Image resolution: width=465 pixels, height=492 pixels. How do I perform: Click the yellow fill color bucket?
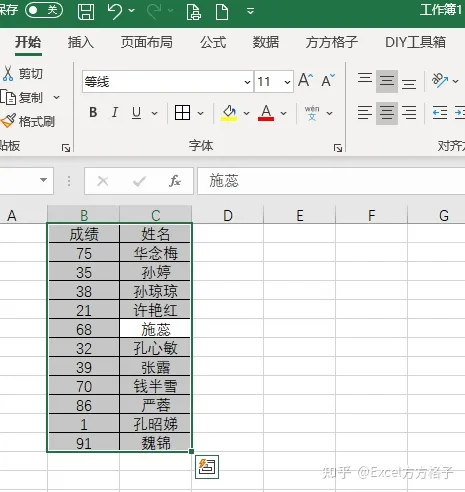point(229,113)
